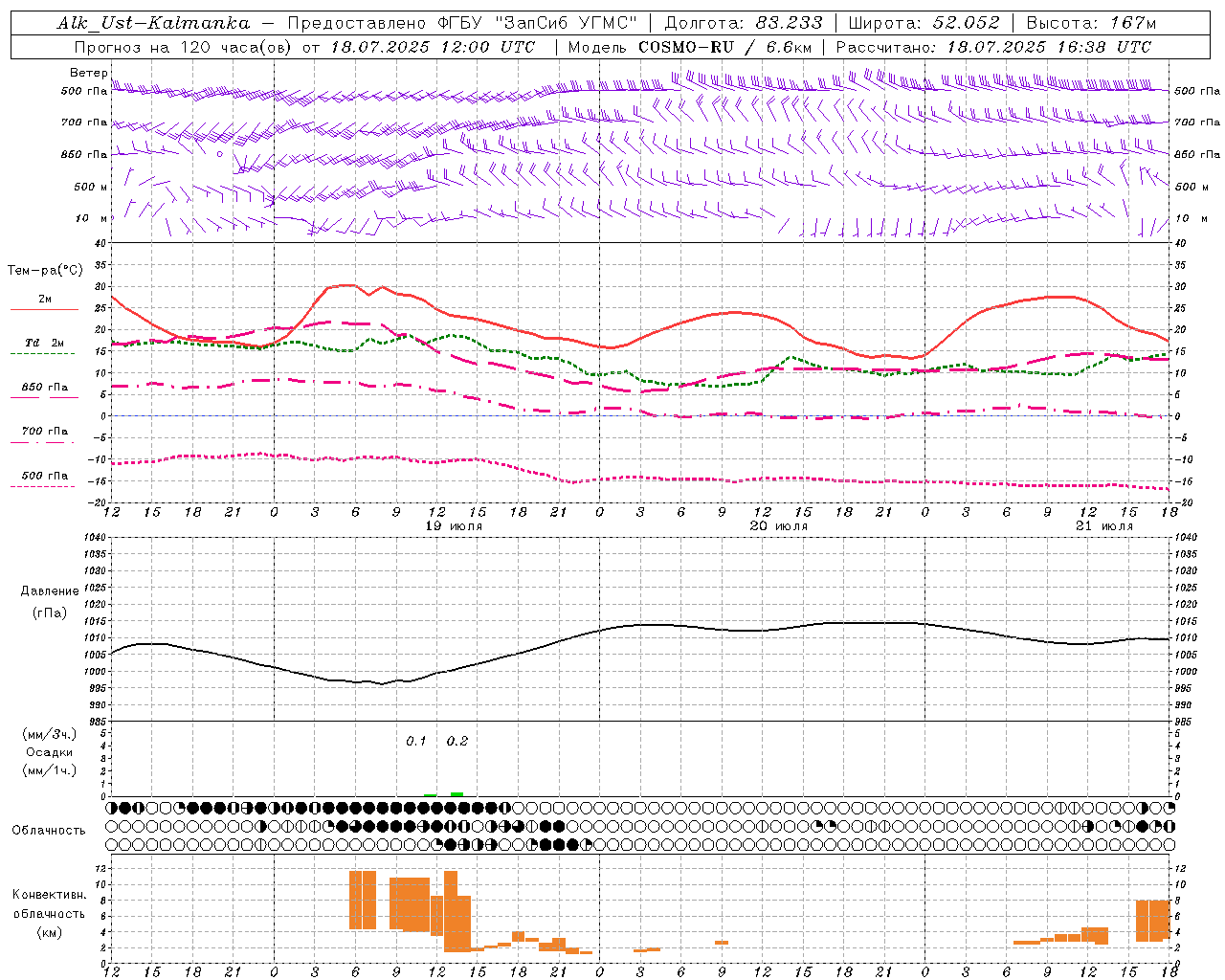
Task: Click the Модель COSMO-RU / 6.6км text
Action: (690, 47)
